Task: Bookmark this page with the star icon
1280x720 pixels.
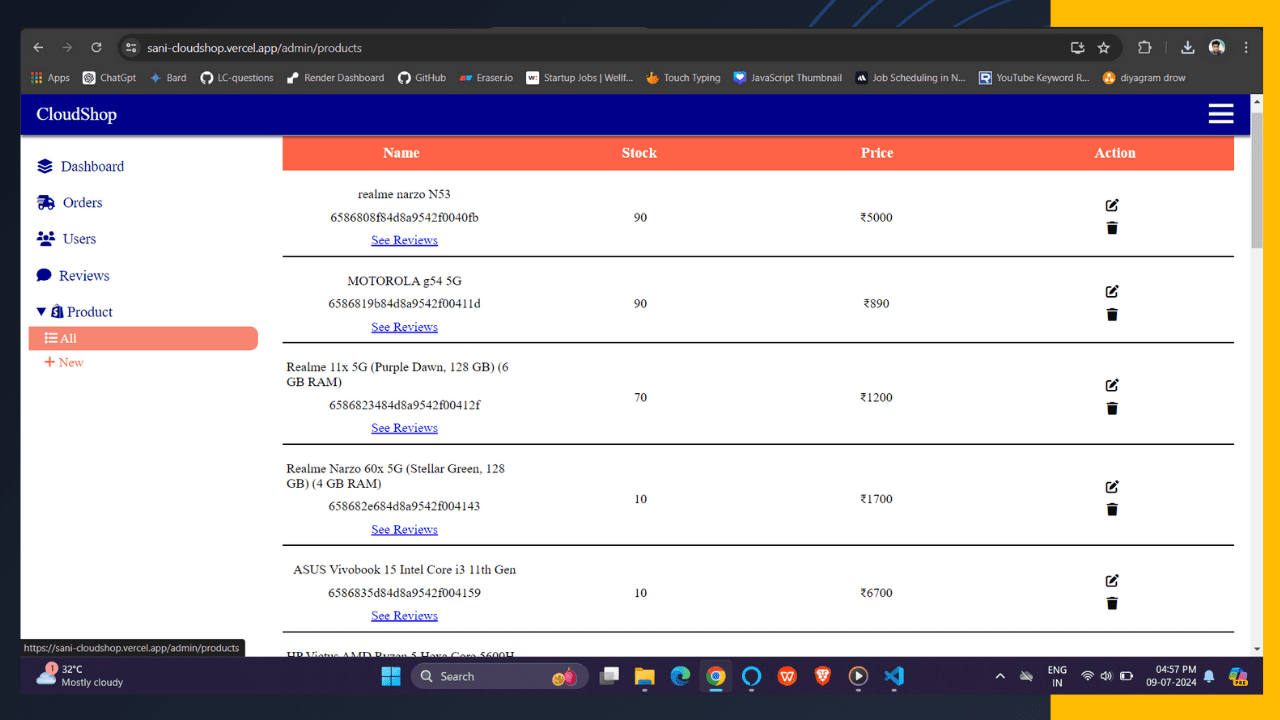Action: click(1104, 48)
